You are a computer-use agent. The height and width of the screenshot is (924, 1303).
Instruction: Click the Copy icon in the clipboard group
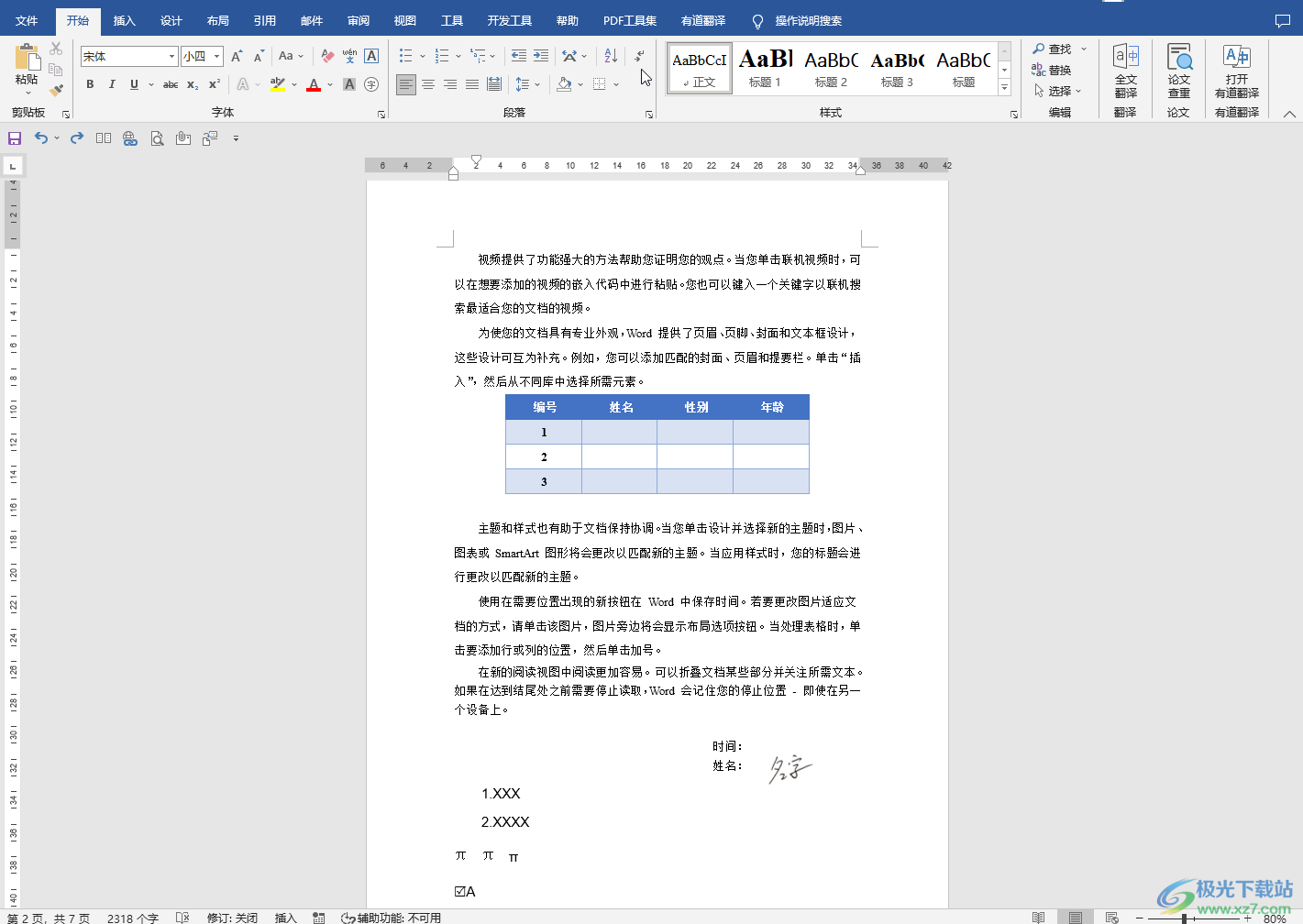click(56, 70)
